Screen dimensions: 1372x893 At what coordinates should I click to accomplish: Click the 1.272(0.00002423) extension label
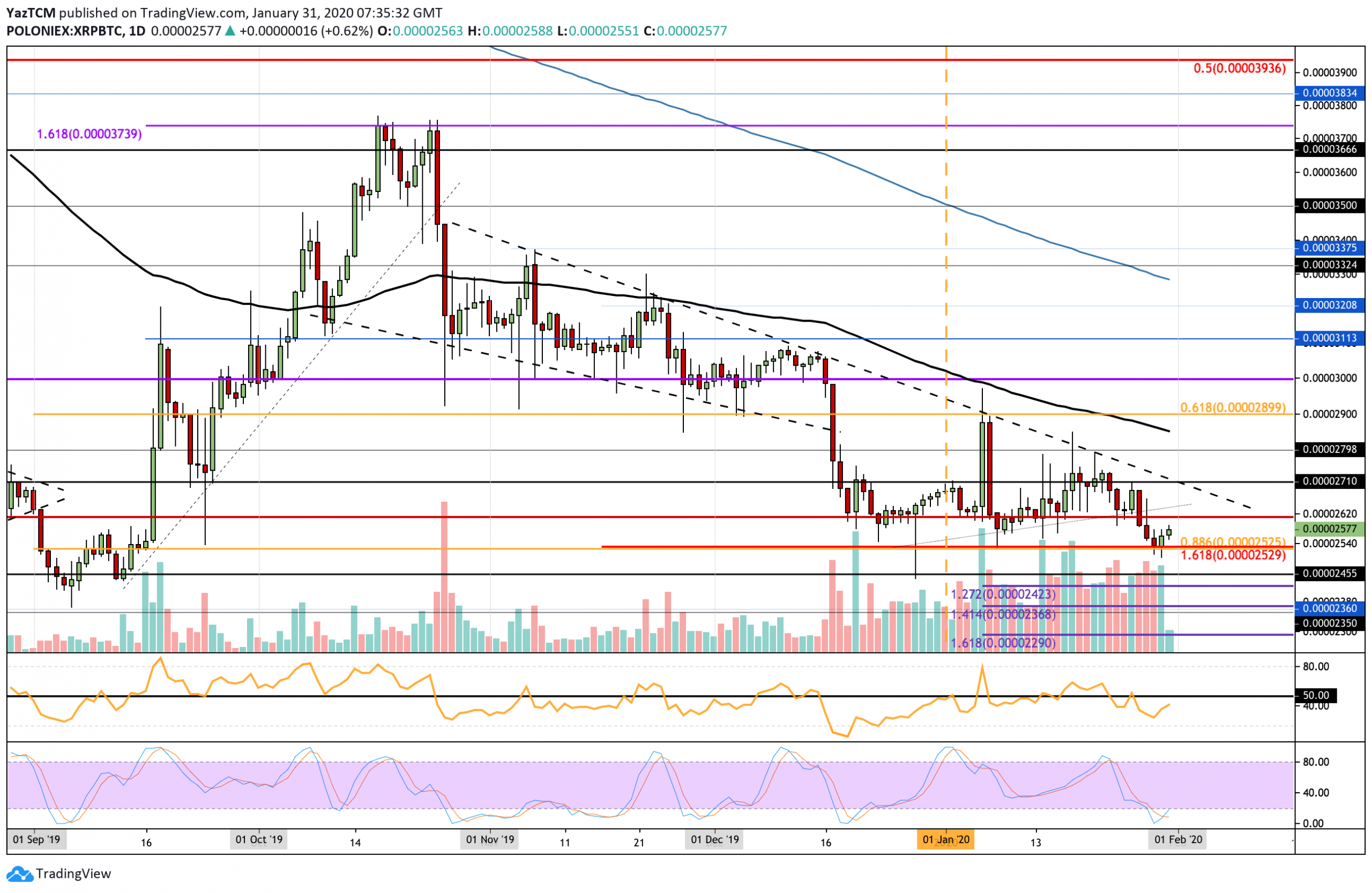point(1003,594)
